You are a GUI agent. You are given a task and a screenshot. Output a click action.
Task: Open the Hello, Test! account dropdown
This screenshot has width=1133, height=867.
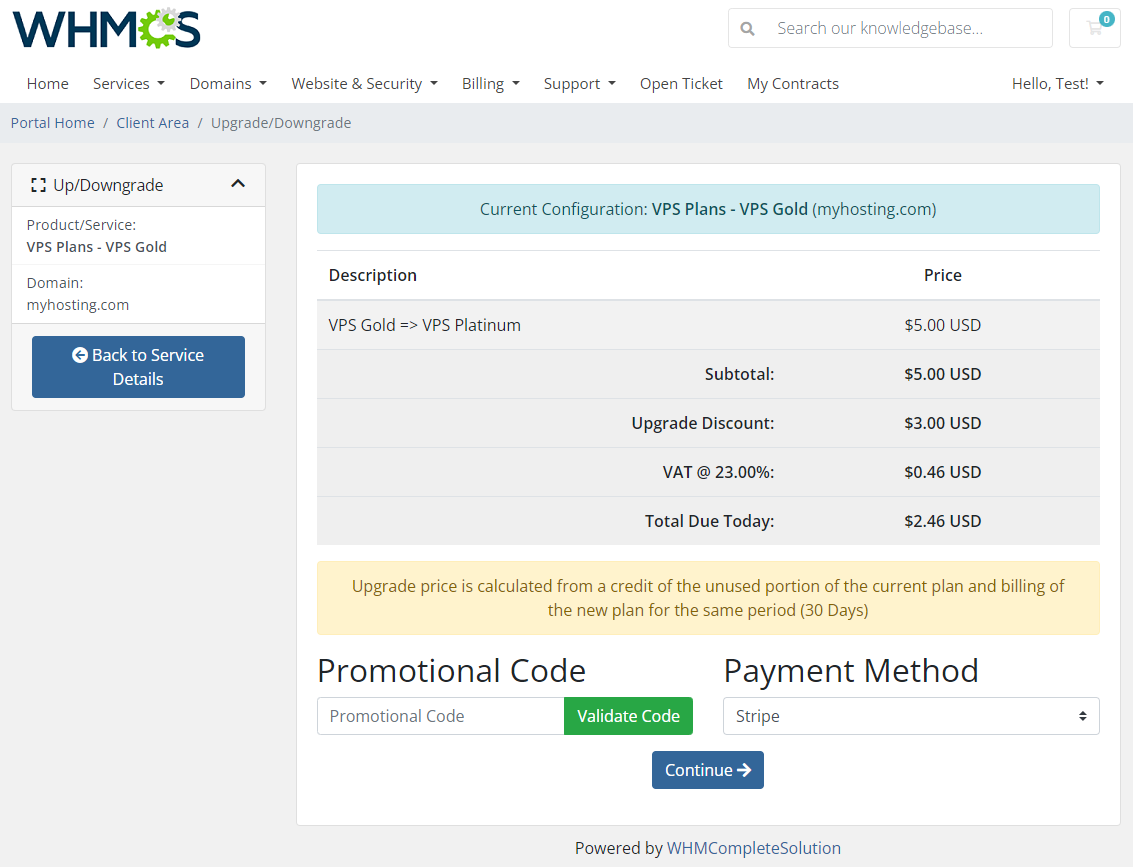point(1057,83)
